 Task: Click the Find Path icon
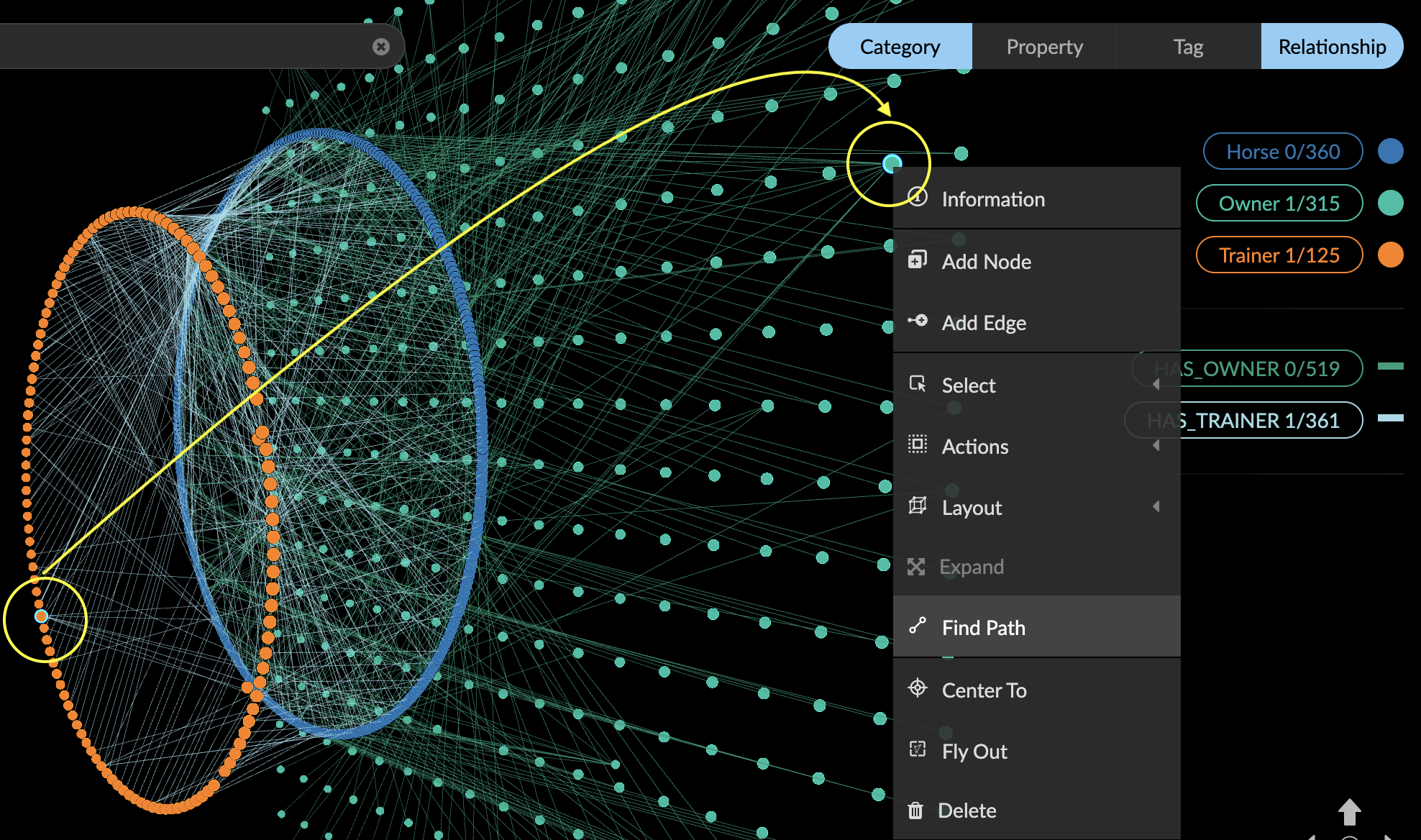pos(918,626)
